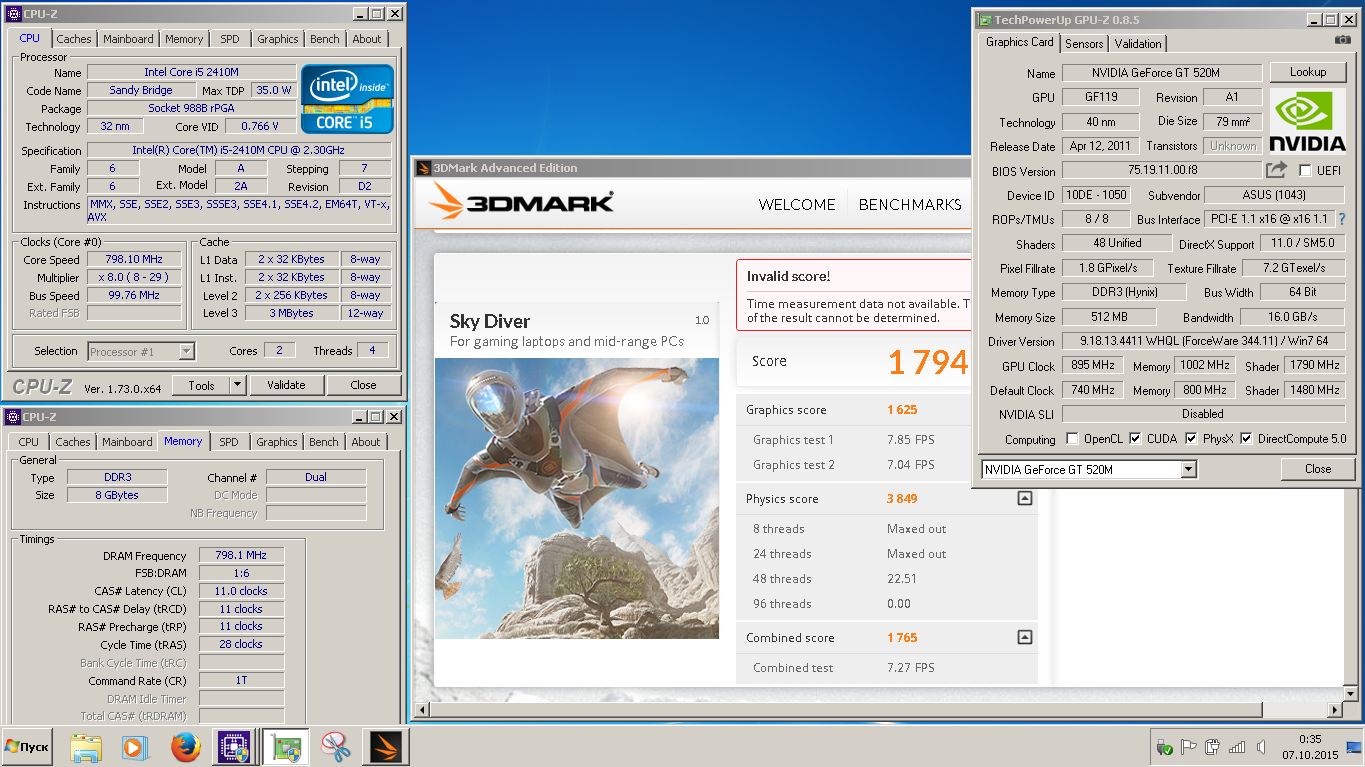Click the Close button in GPU-Z

(x=1318, y=469)
